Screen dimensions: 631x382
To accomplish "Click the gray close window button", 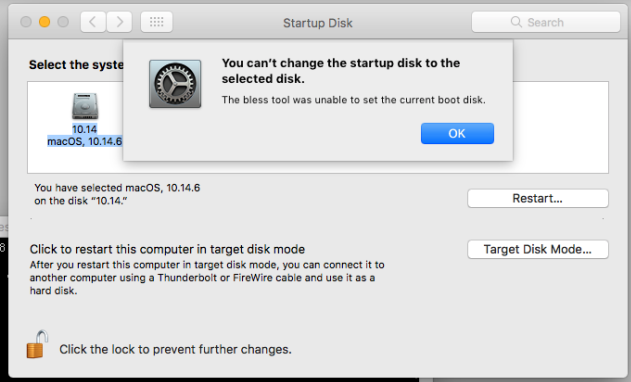I will [26, 22].
